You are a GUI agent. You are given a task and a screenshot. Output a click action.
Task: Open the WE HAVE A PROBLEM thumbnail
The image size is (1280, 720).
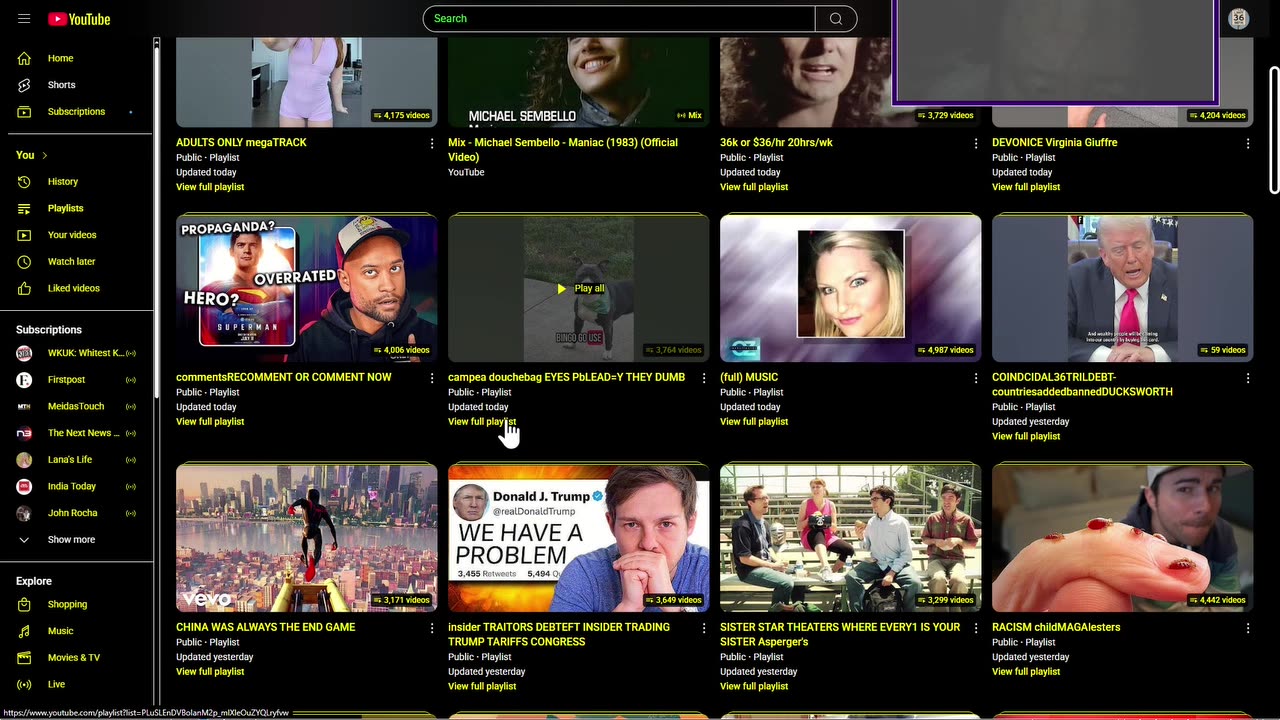coord(578,538)
